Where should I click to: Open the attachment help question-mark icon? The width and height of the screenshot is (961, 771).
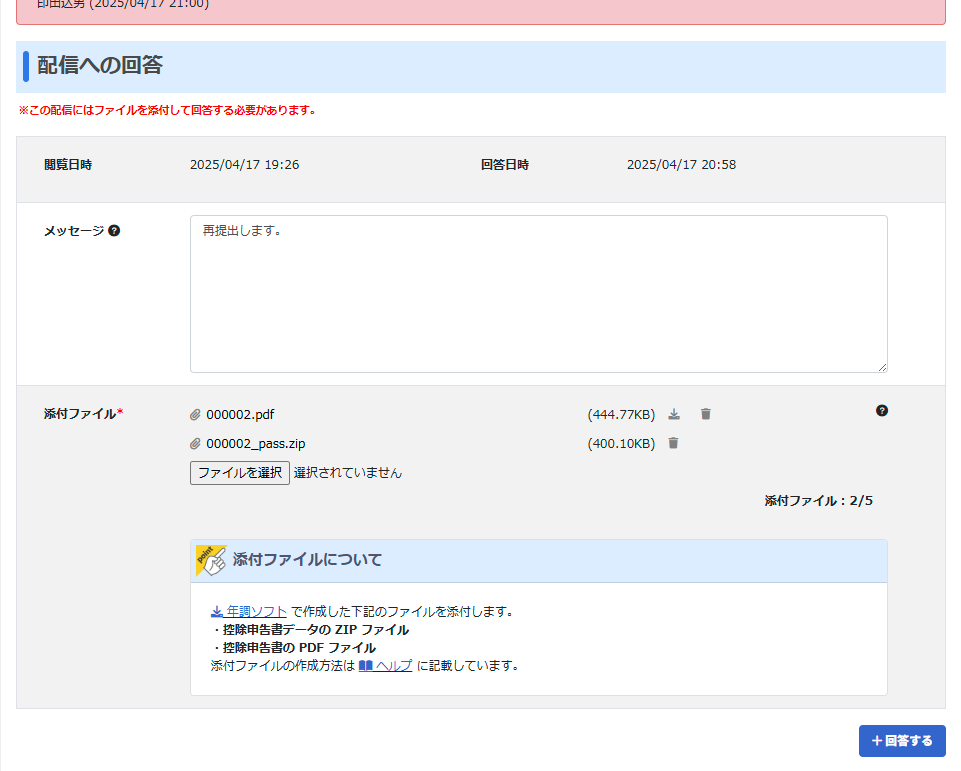(x=881, y=410)
